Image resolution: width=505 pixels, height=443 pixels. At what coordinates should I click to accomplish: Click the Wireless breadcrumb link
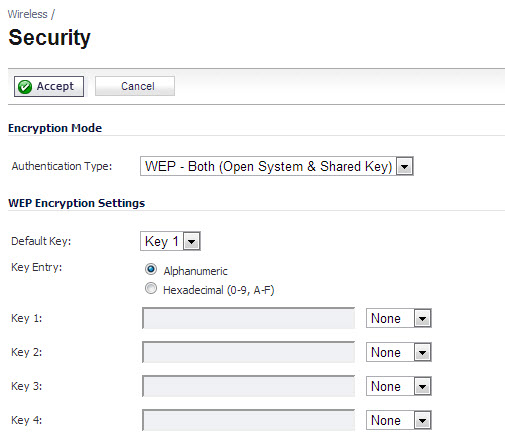point(28,14)
